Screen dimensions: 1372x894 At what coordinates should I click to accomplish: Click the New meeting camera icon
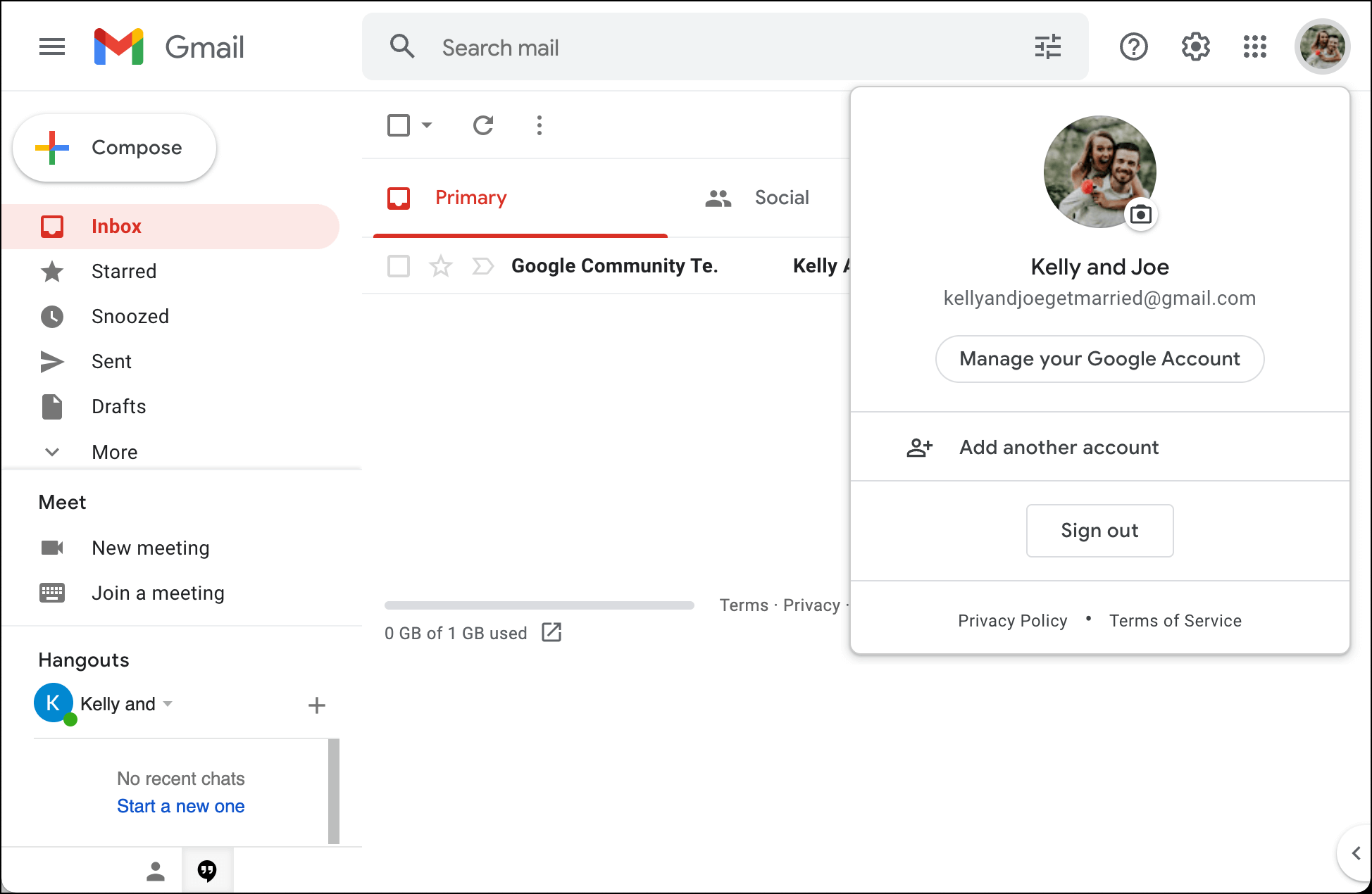tap(52, 548)
